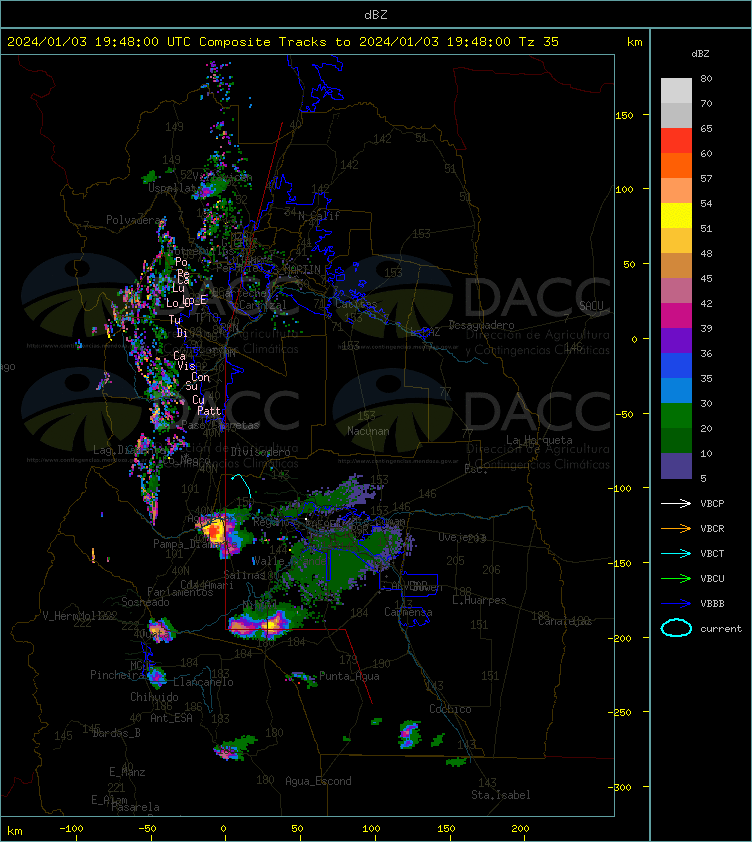752x842 pixels.
Task: Click the -300 km tick on vertical axis
Action: pyautogui.click(x=620, y=787)
